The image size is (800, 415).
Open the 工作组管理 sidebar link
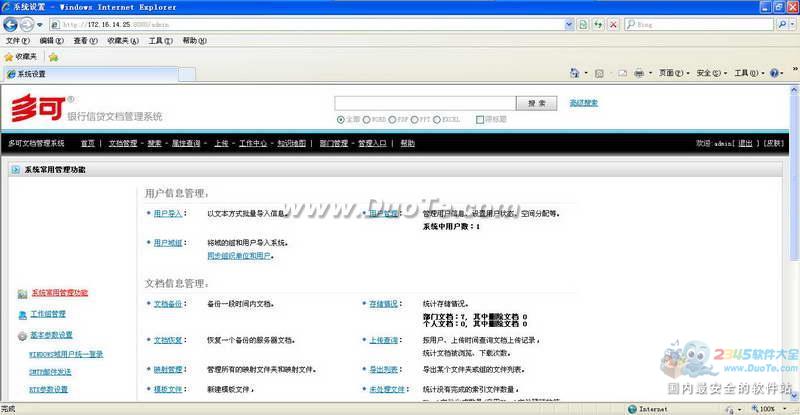pyautogui.click(x=48, y=314)
